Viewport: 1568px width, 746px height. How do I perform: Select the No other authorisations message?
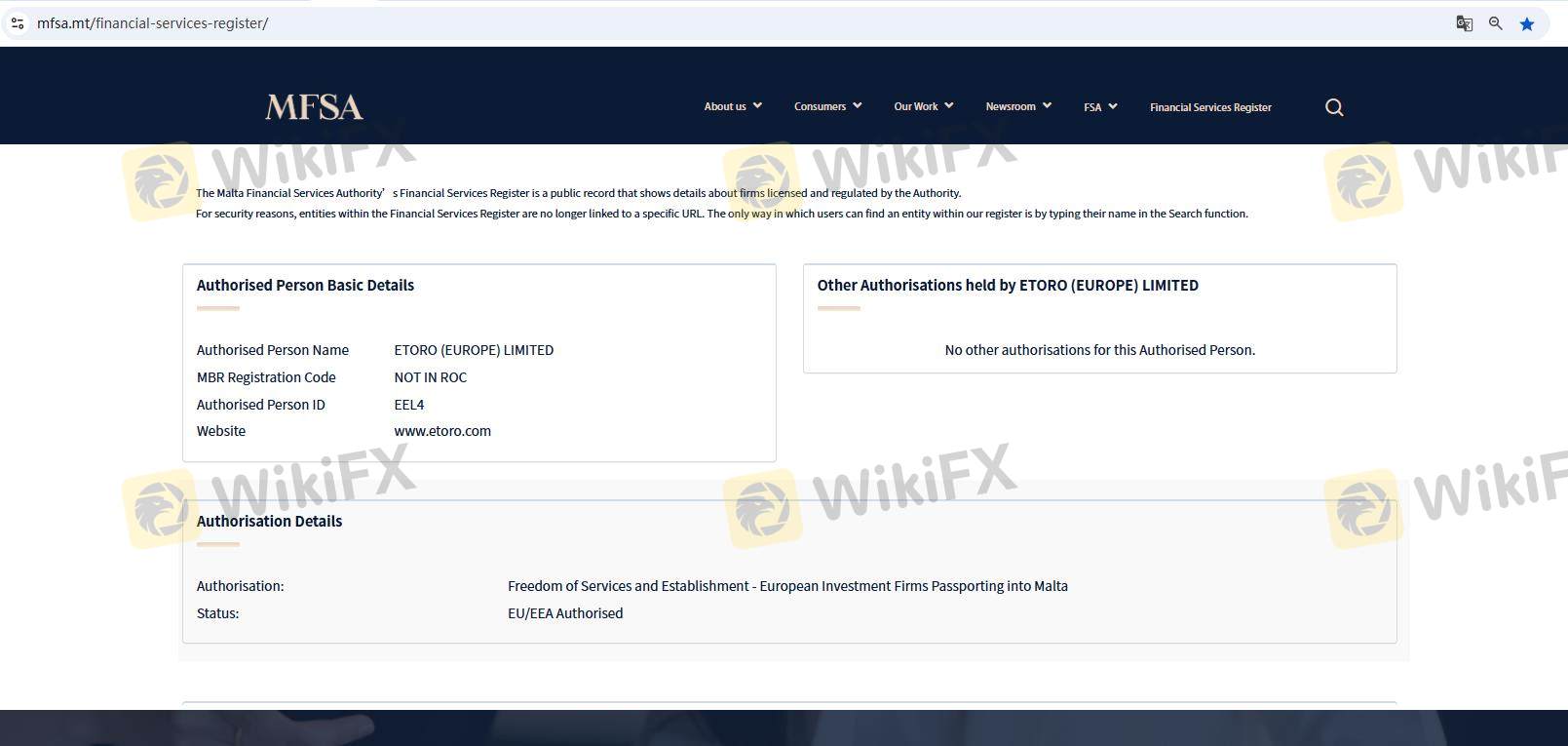click(x=1100, y=350)
